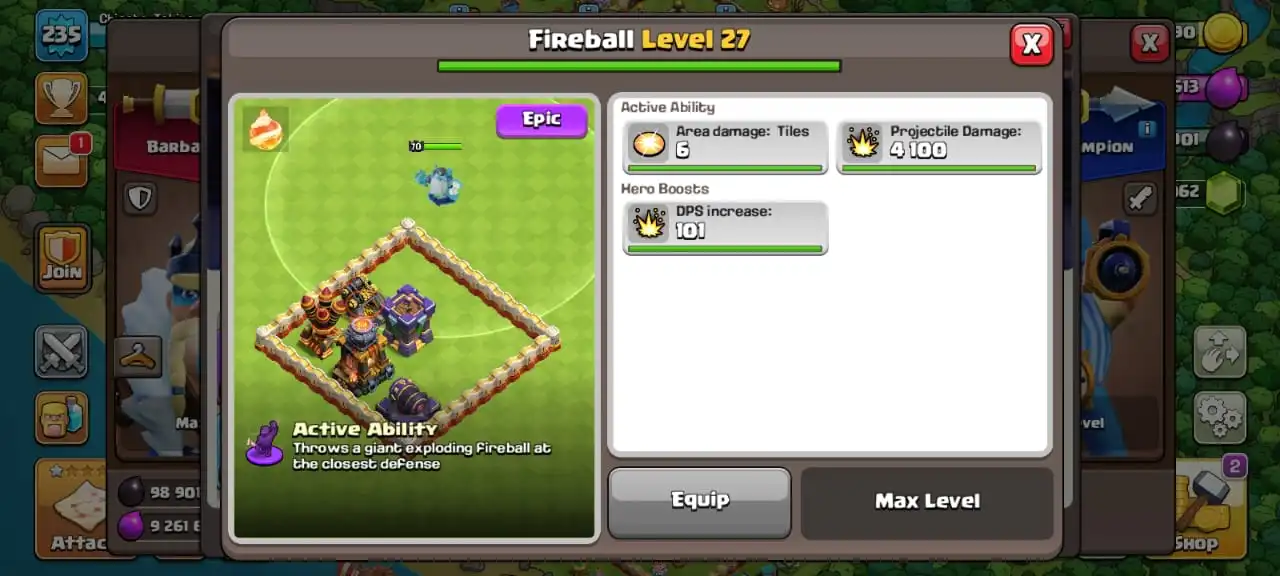The image size is (1280, 576).
Task: Tap the builder villager face icon
Action: (61, 417)
